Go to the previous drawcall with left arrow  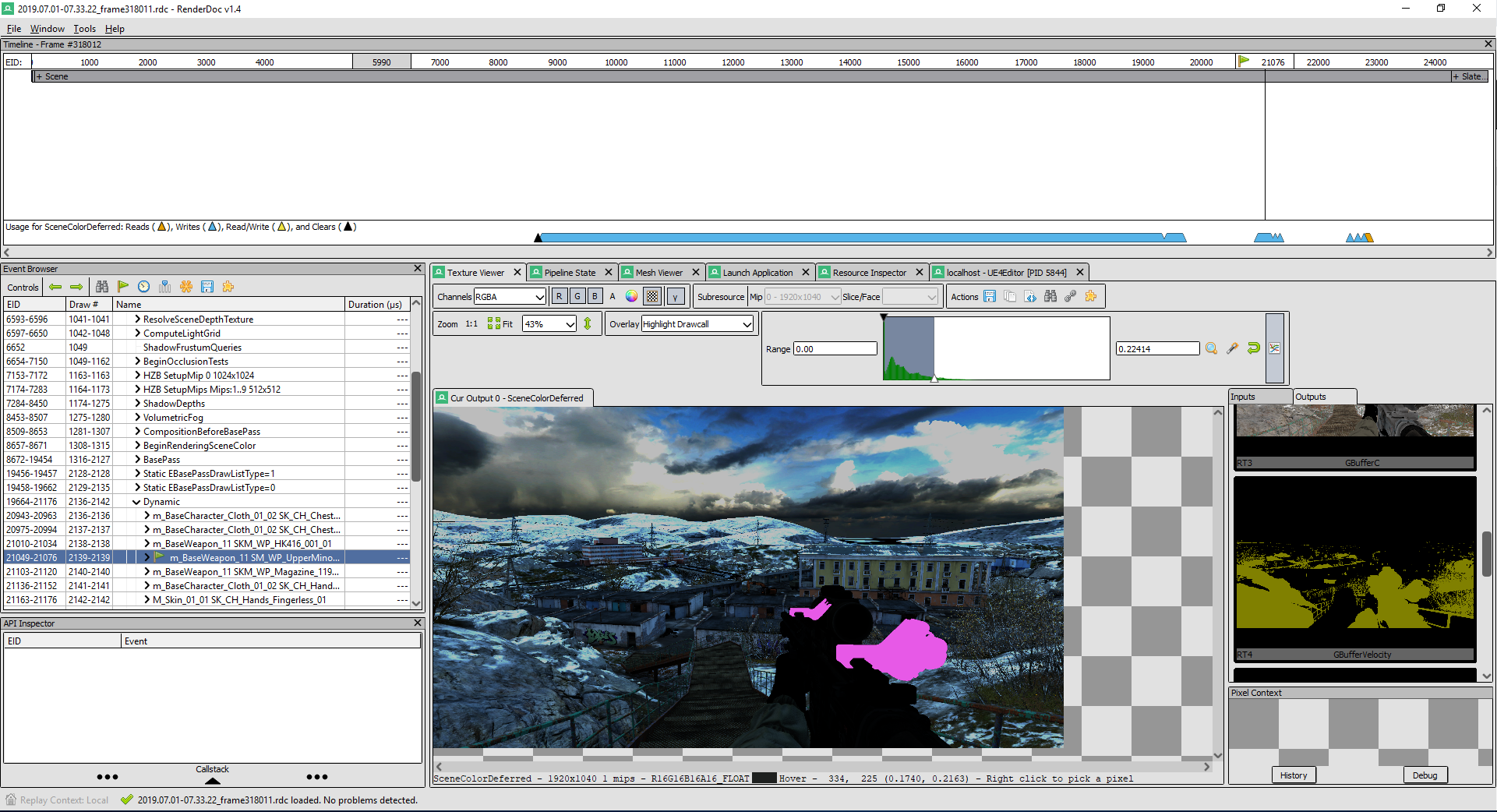[55, 287]
